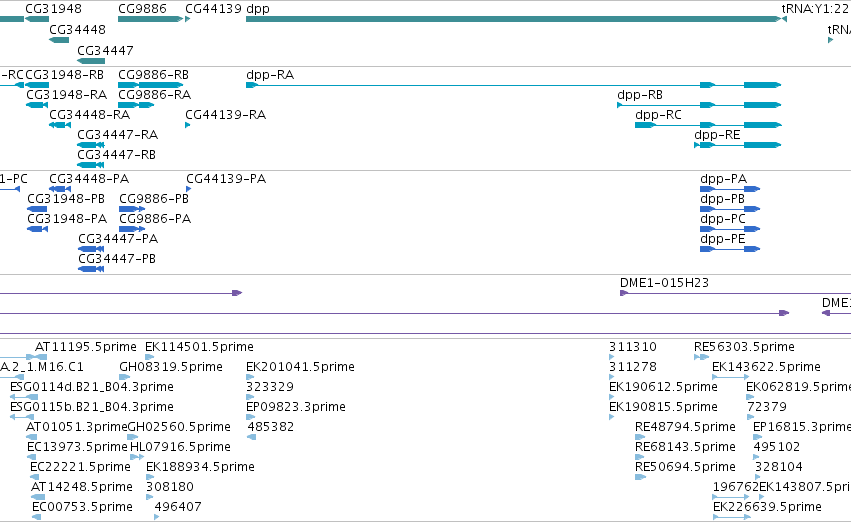The width and height of the screenshot is (851, 522).
Task: Select transcript CG31948-RB
Action: click(x=37, y=85)
